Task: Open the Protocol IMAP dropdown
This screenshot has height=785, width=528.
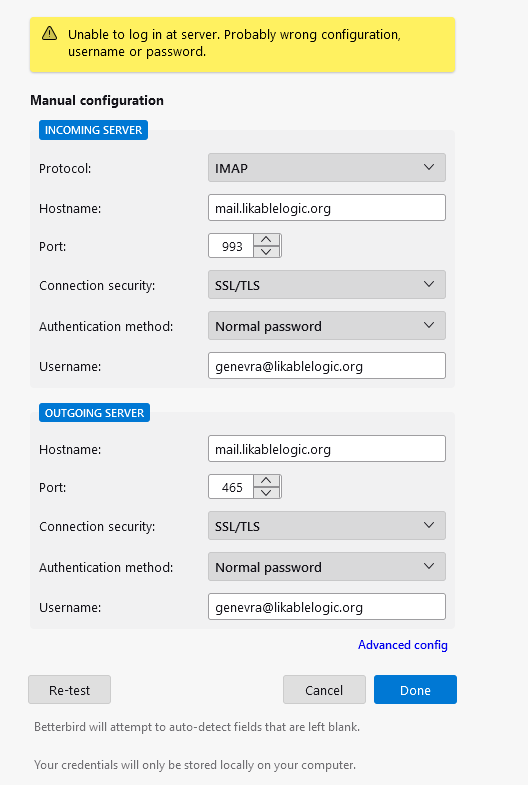Action: pos(327,168)
